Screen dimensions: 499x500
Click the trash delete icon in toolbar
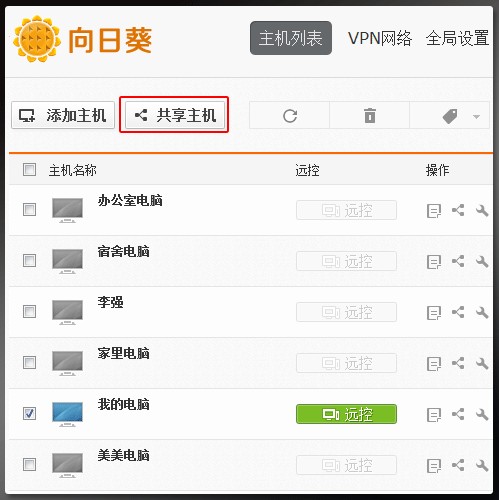[x=370, y=116]
